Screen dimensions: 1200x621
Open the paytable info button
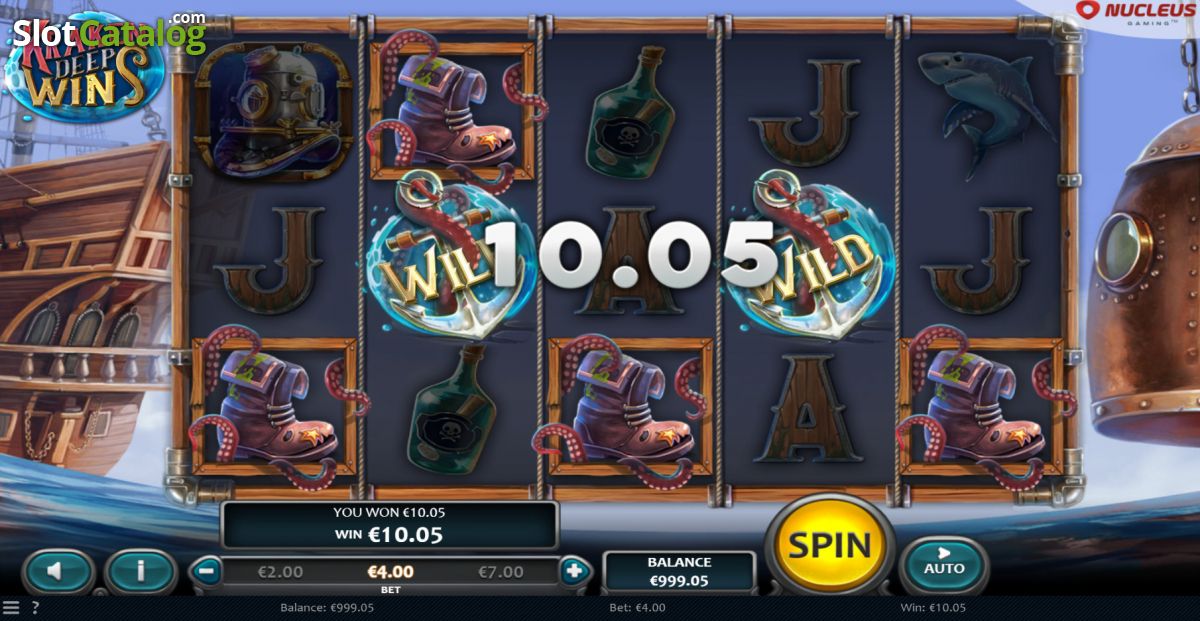pyautogui.click(x=140, y=571)
